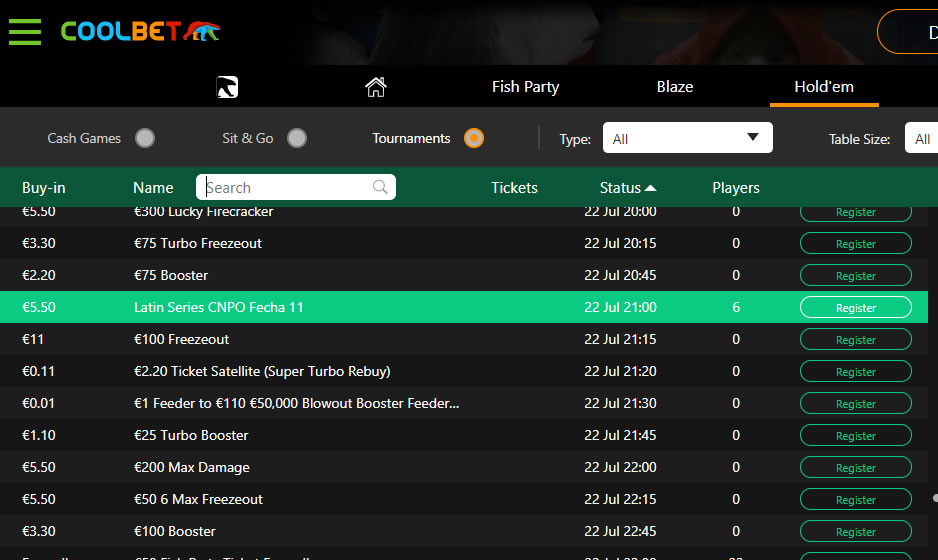Register for €200 Max Damage tournament
The image size is (938, 560).
coord(855,468)
